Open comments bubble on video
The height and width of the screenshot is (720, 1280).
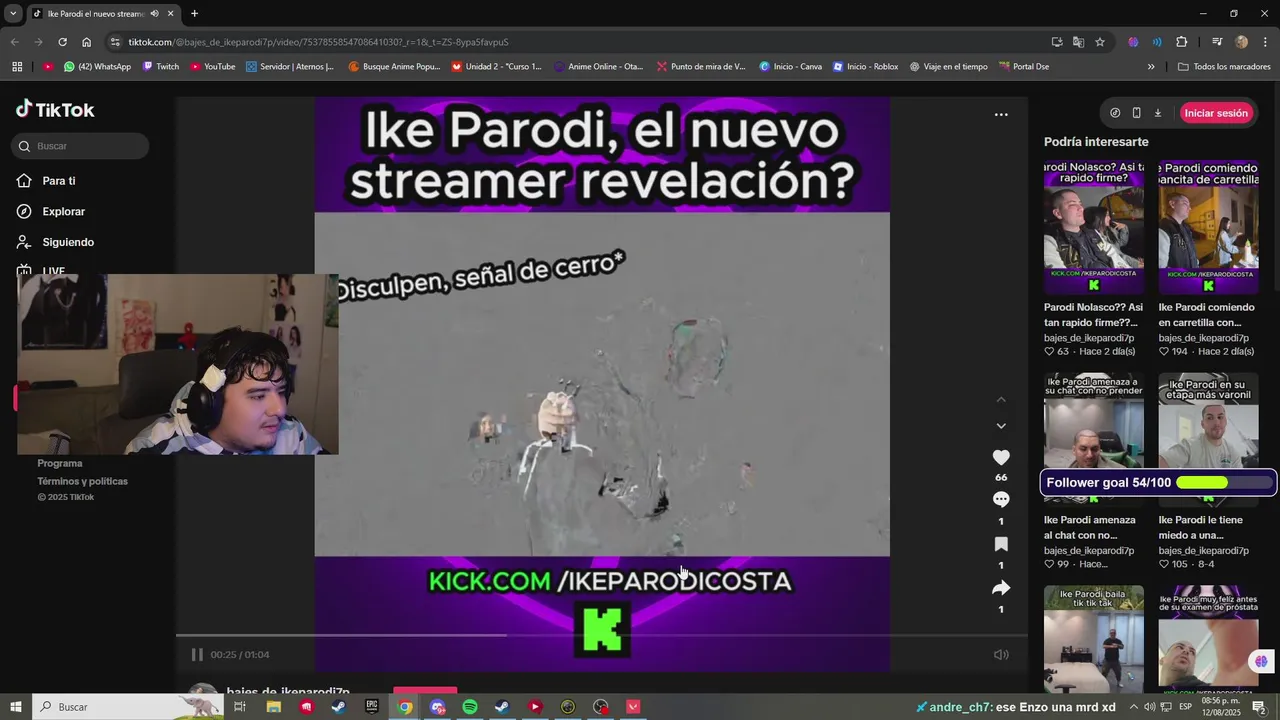(1001, 499)
